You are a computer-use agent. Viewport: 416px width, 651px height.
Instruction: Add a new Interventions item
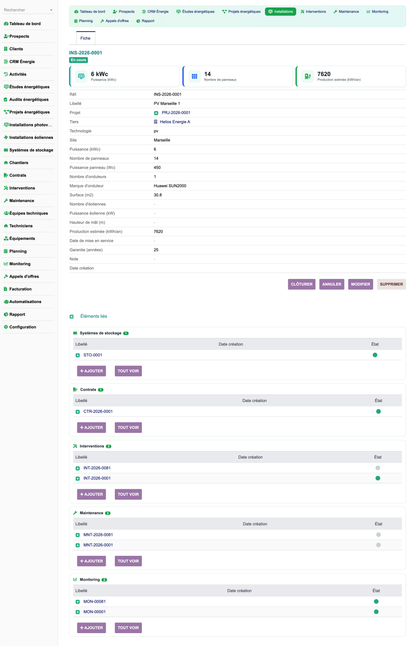(x=91, y=494)
